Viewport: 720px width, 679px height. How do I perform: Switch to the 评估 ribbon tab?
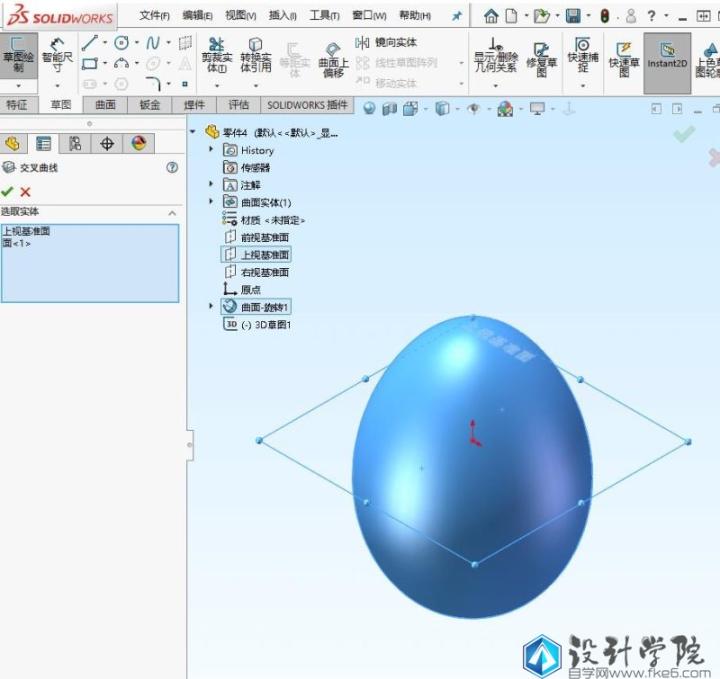click(239, 105)
